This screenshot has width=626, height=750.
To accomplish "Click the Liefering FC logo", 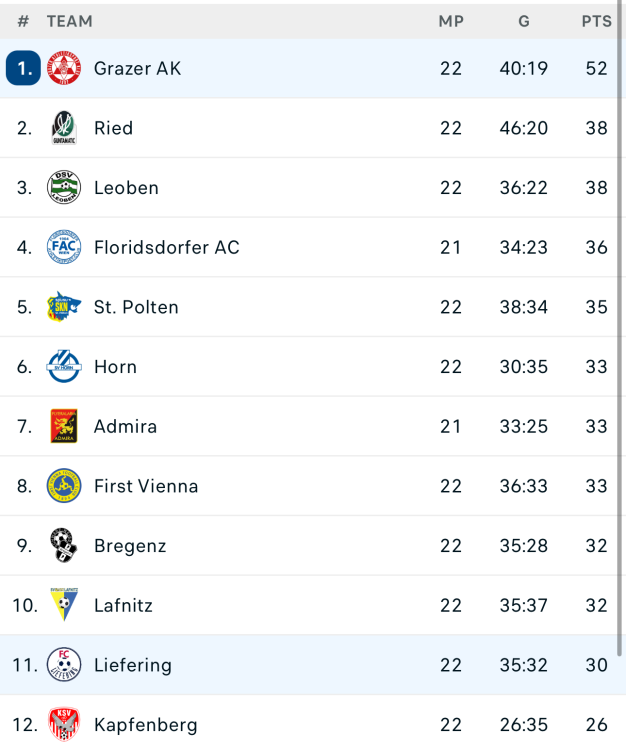I will [x=64, y=665].
